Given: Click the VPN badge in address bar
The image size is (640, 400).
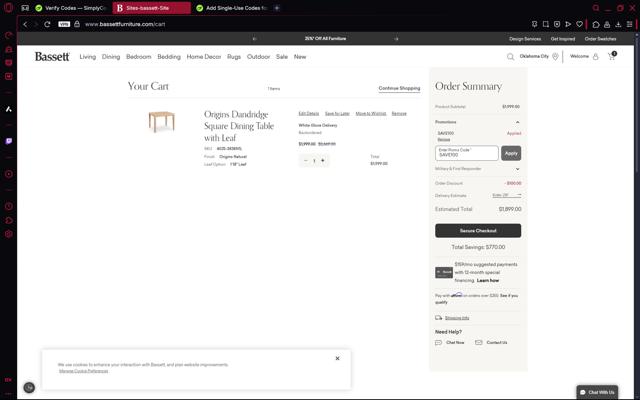Looking at the screenshot, I should 64,24.
